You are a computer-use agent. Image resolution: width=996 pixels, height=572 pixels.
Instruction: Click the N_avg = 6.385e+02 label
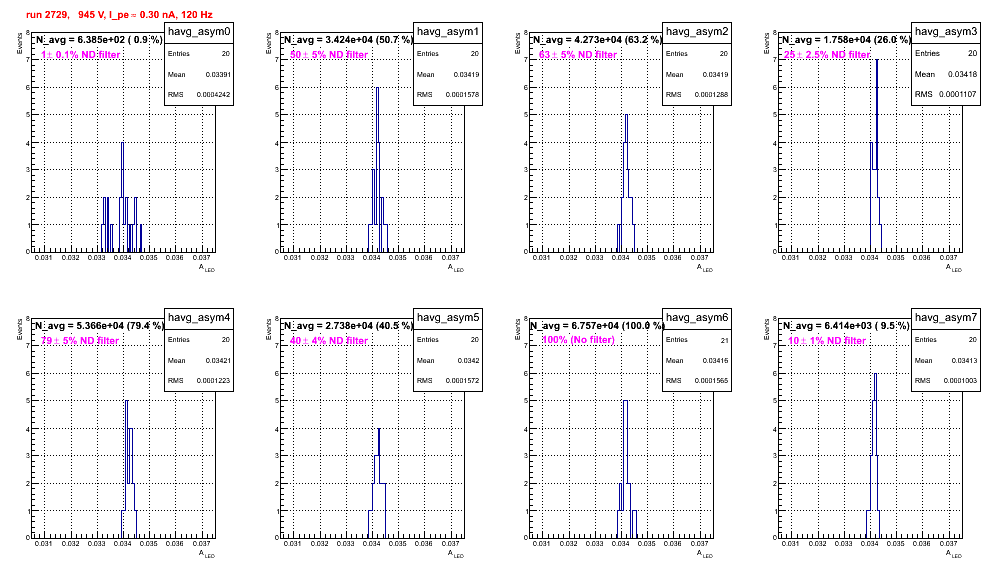[x=99, y=40]
